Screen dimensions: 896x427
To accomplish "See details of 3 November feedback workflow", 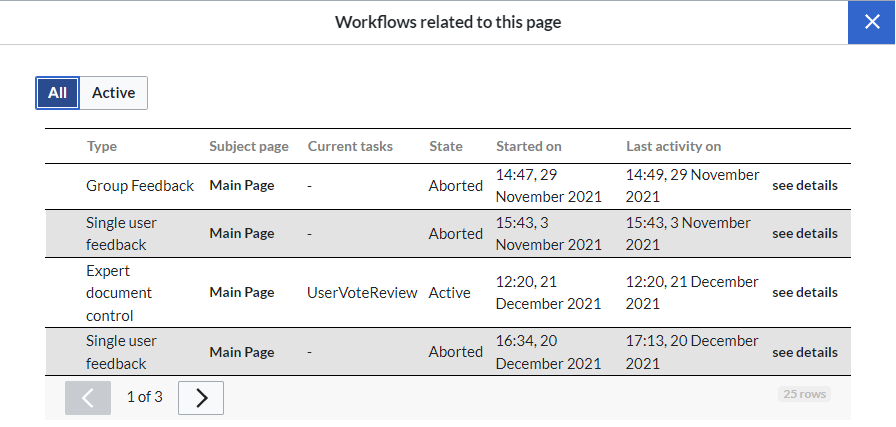I will click(805, 233).
